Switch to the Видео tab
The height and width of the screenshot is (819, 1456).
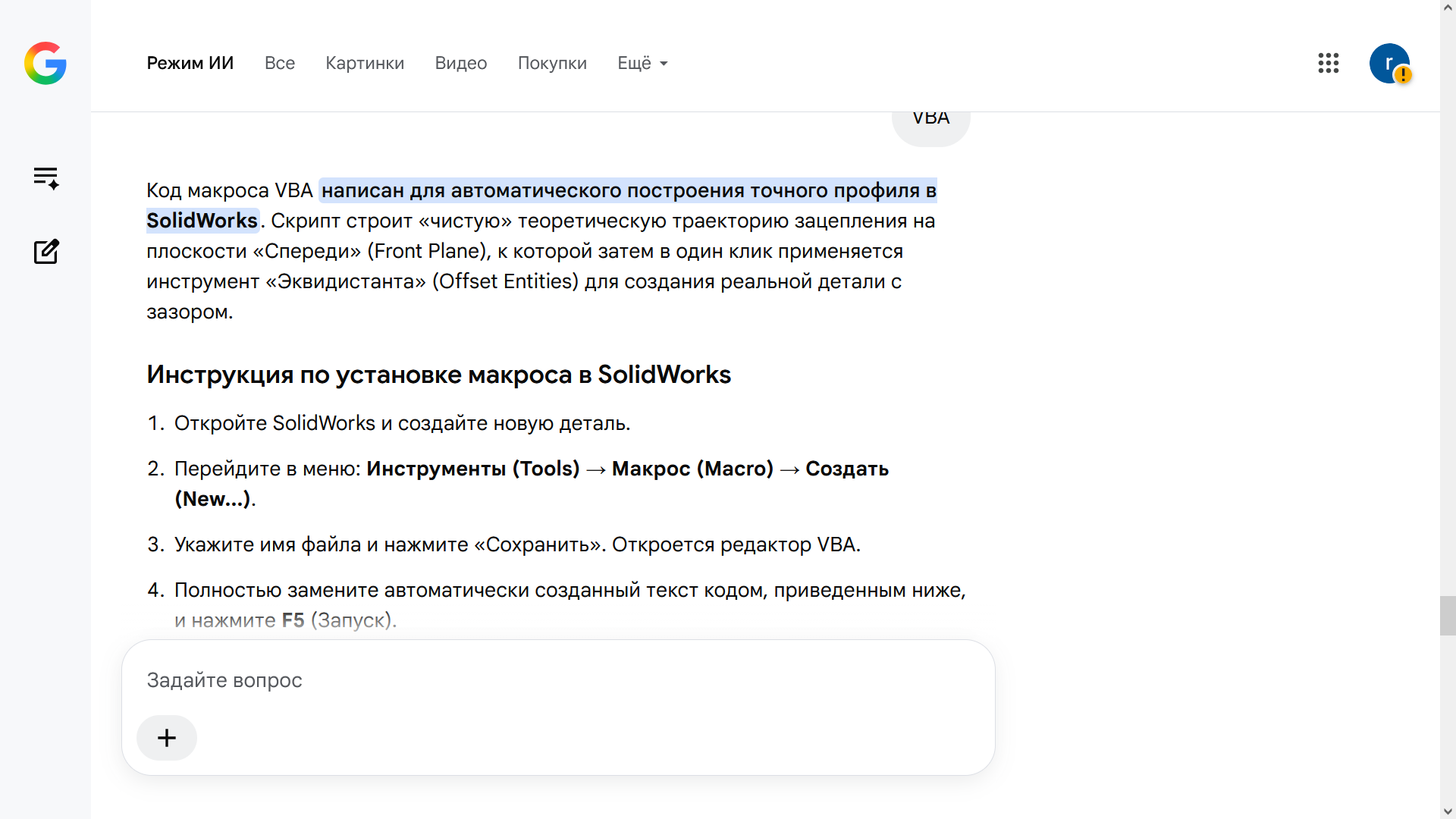(x=461, y=63)
